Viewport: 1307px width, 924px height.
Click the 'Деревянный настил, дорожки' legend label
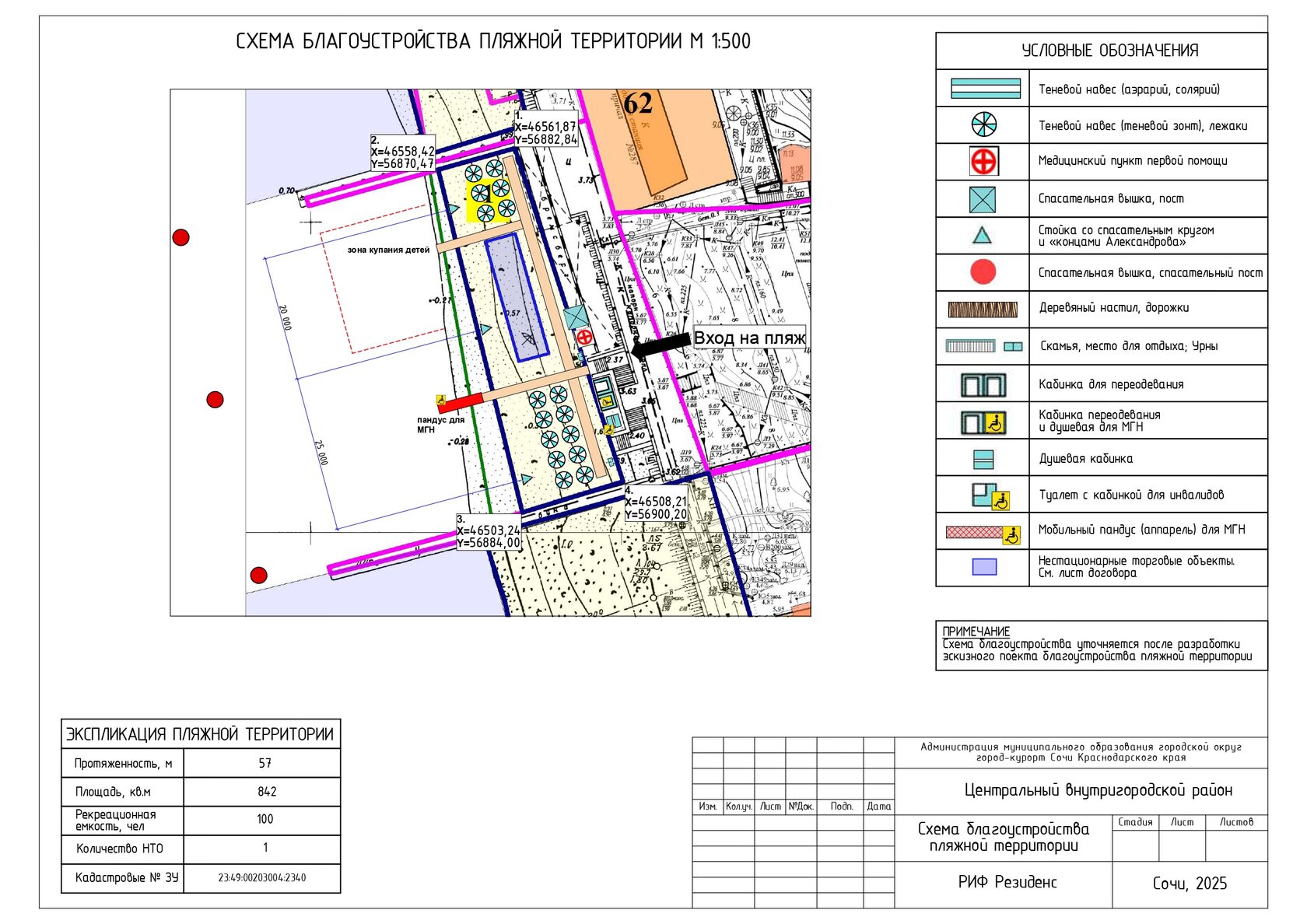click(1114, 308)
